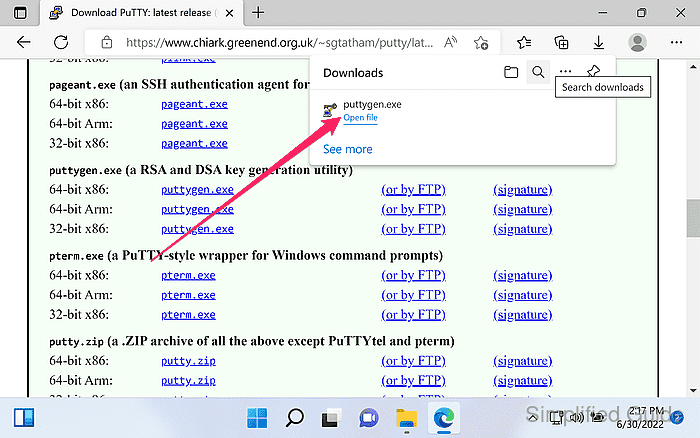Click the scrollbar down arrow

click(693, 390)
